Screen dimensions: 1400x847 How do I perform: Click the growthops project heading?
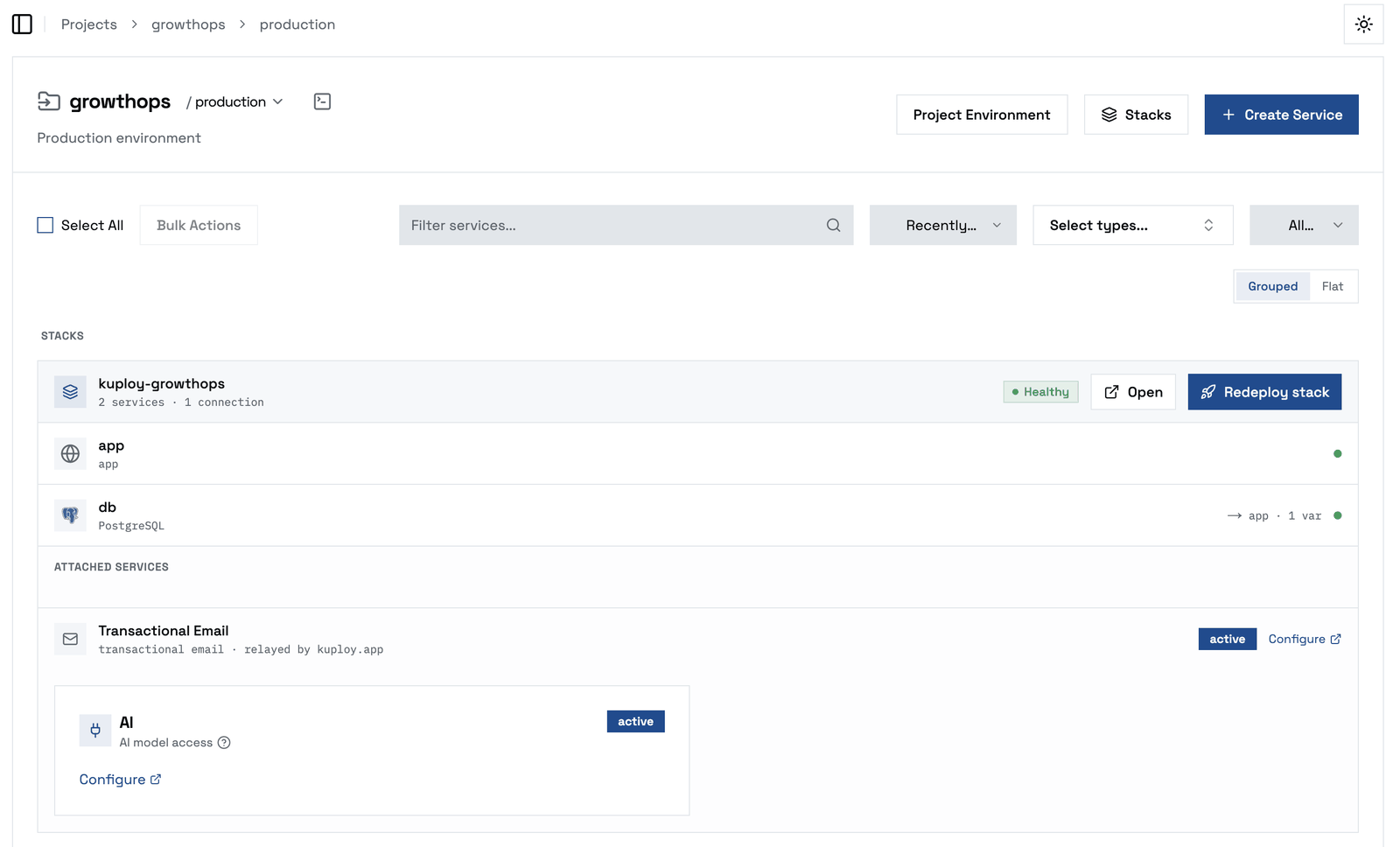click(120, 101)
